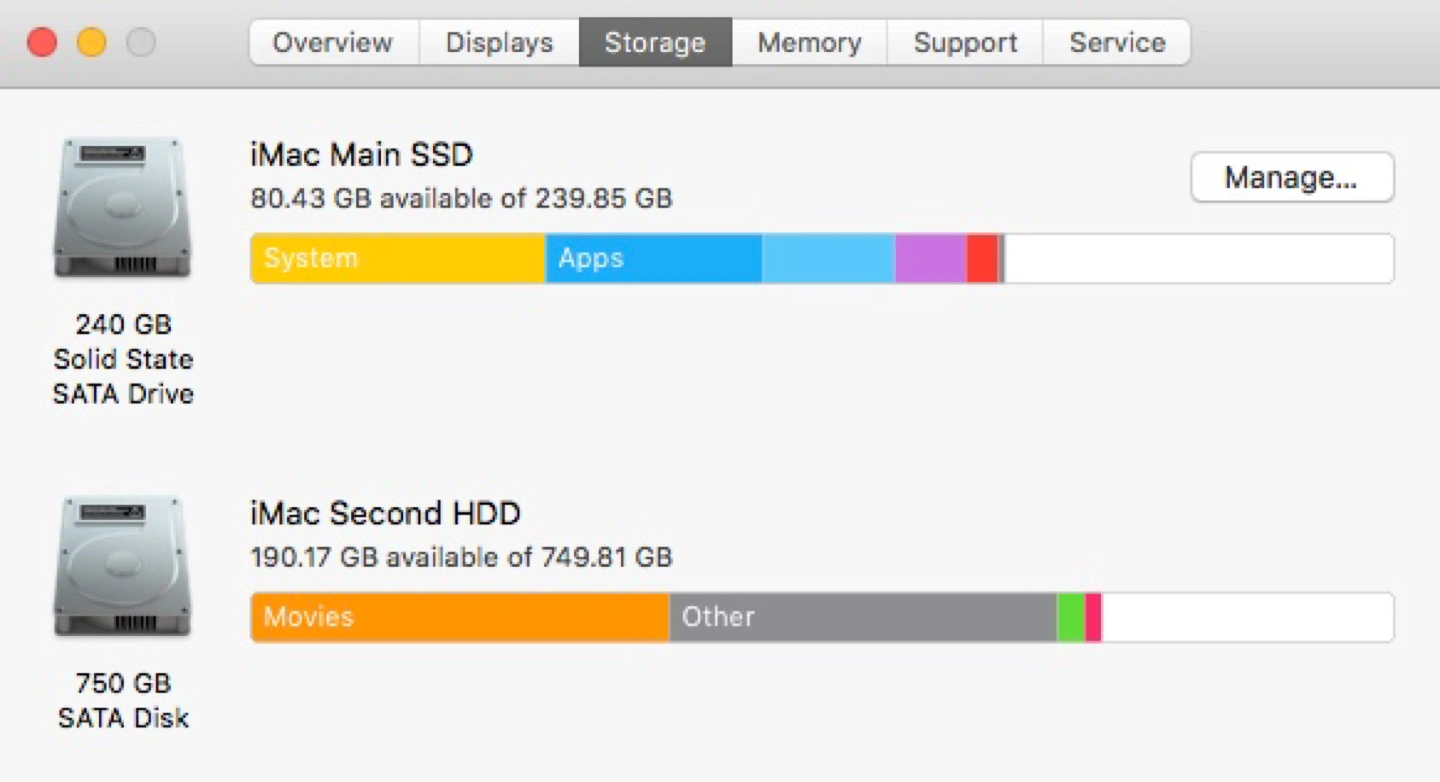Click the yellow System storage segment
1440x782 pixels.
(x=398, y=259)
